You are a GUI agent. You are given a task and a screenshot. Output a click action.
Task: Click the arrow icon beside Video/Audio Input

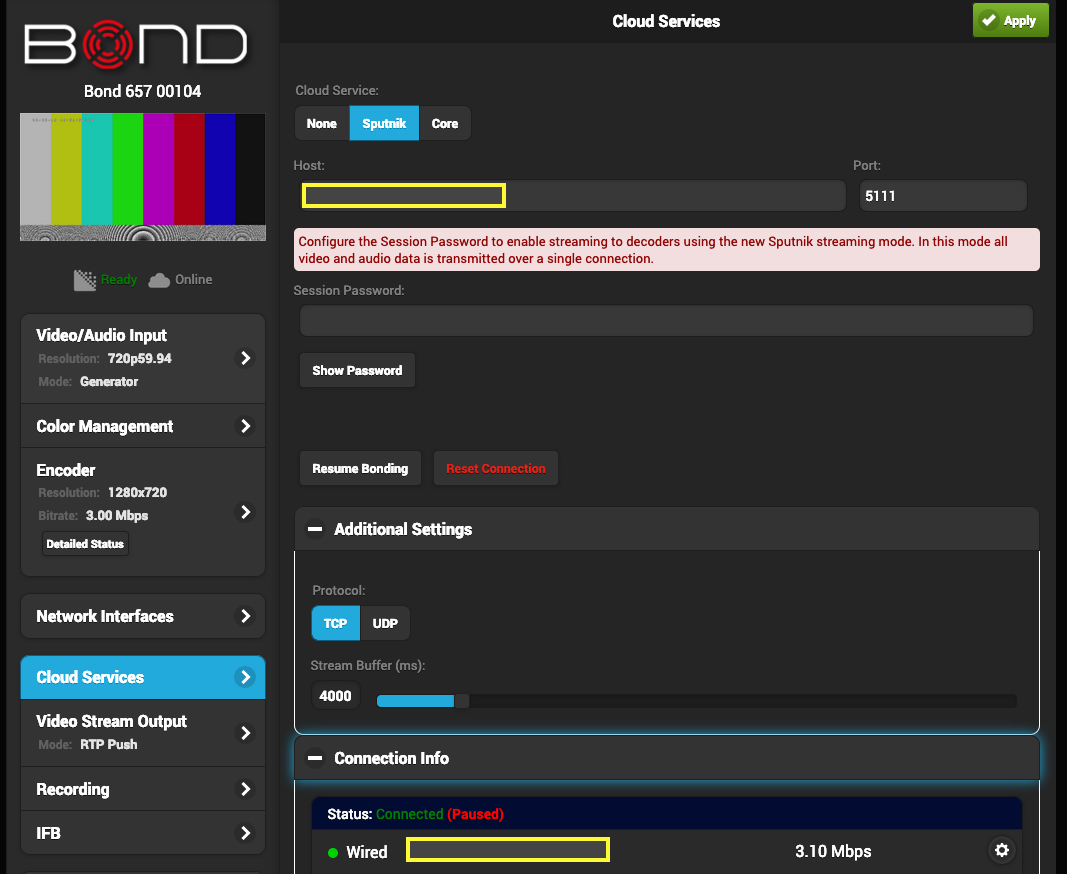coord(245,358)
